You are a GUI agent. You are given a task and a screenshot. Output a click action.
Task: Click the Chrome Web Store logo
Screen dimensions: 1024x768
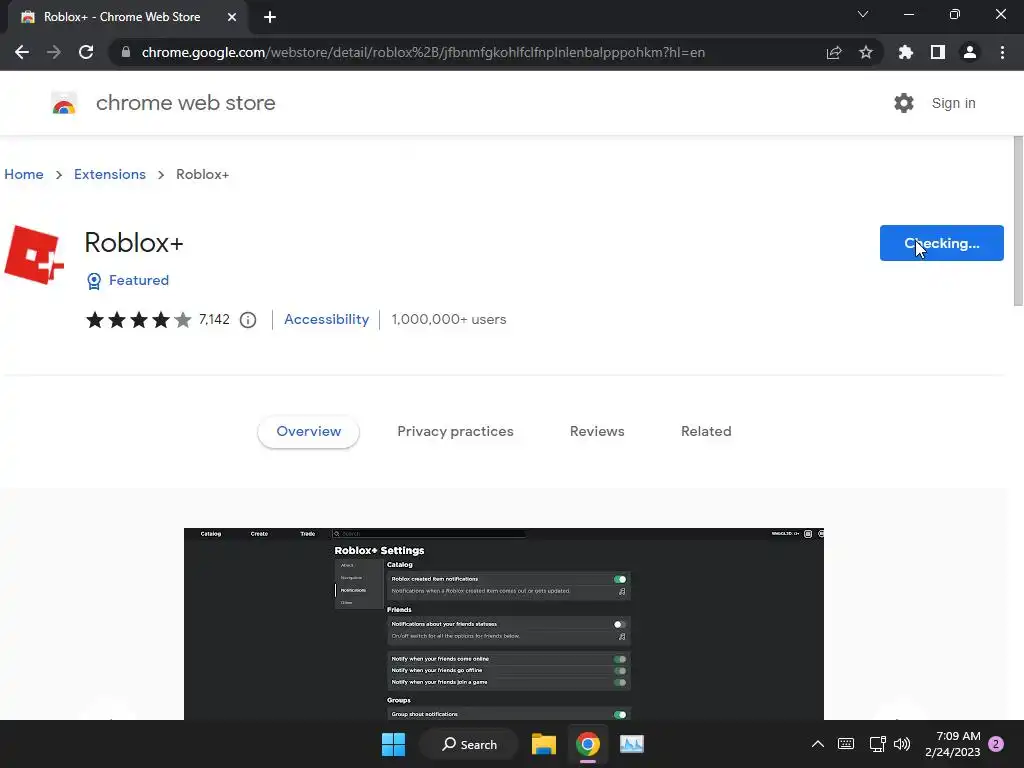(64, 103)
